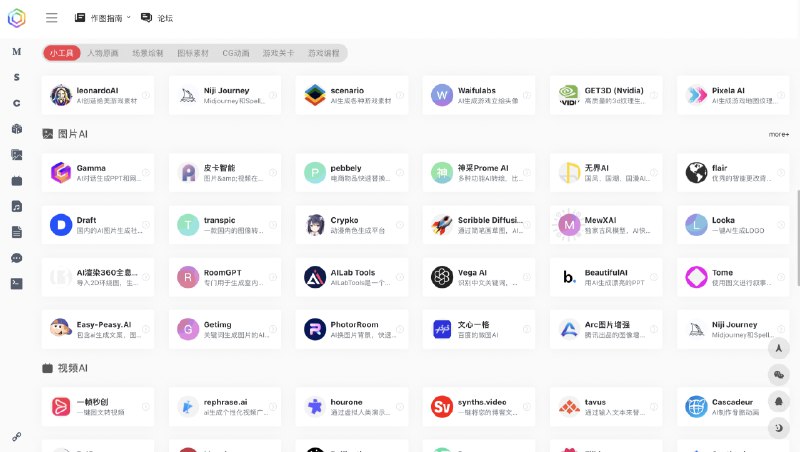Screen dimensions: 800x452
Task: Click the M sidebar icon
Action: 17,52
